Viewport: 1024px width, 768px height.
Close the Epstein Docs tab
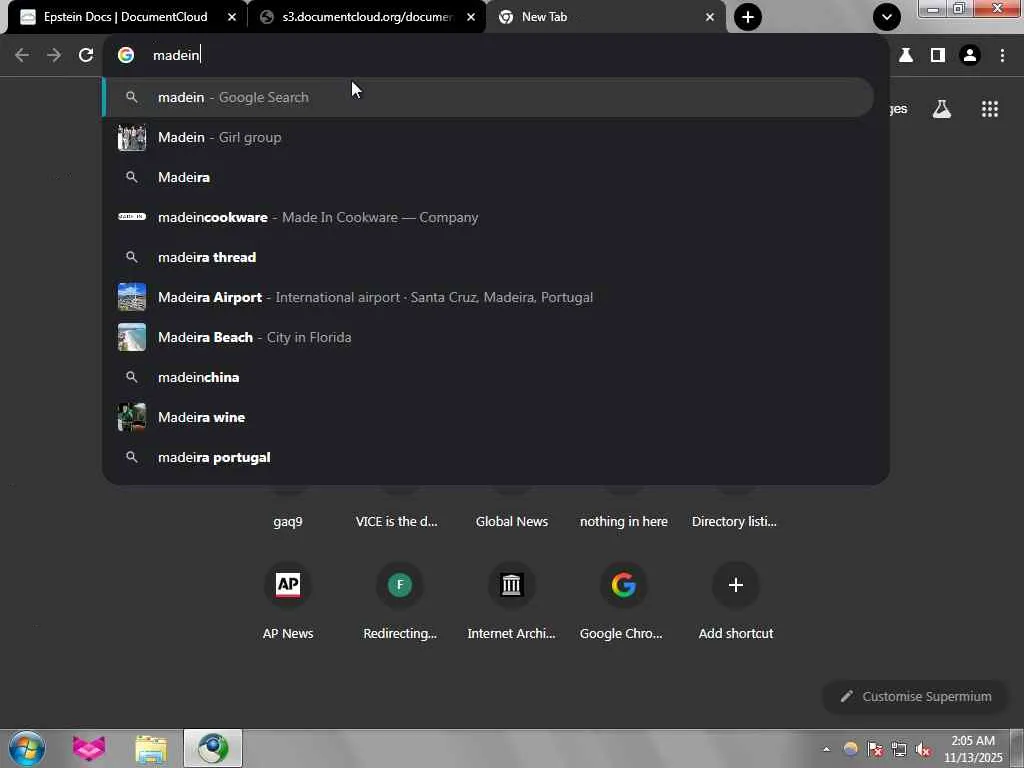coord(232,17)
